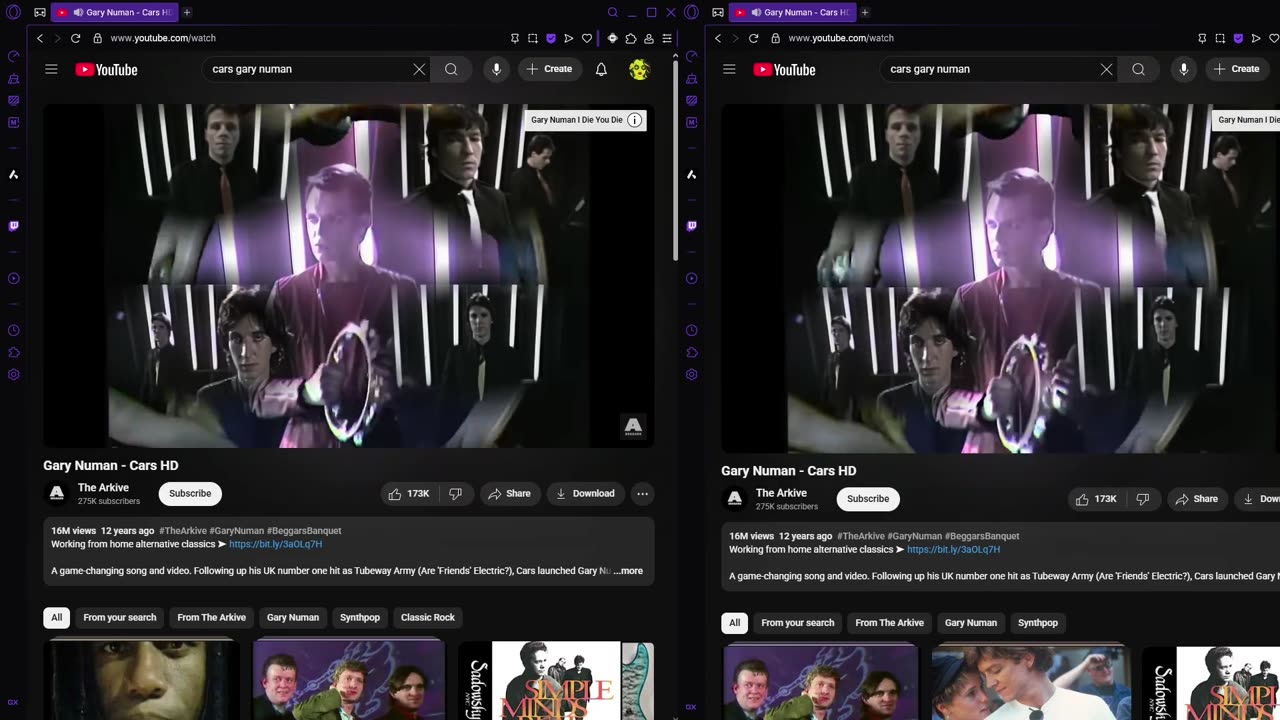Open new tab in left window

click(x=186, y=12)
